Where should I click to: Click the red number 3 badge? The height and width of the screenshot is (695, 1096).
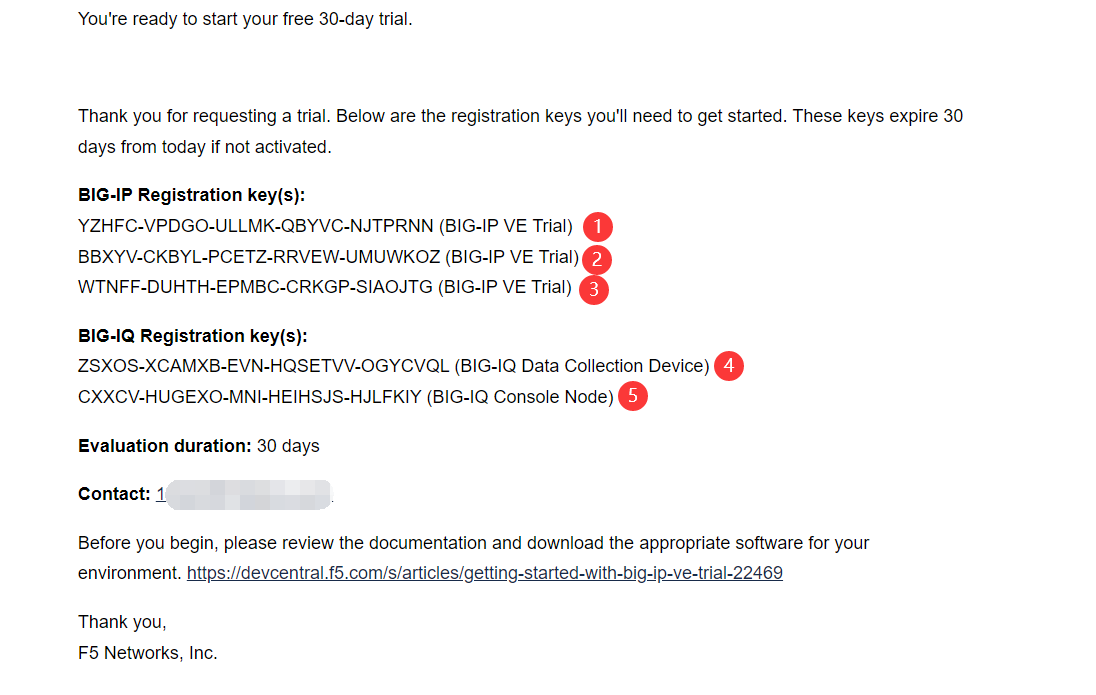[x=594, y=289]
